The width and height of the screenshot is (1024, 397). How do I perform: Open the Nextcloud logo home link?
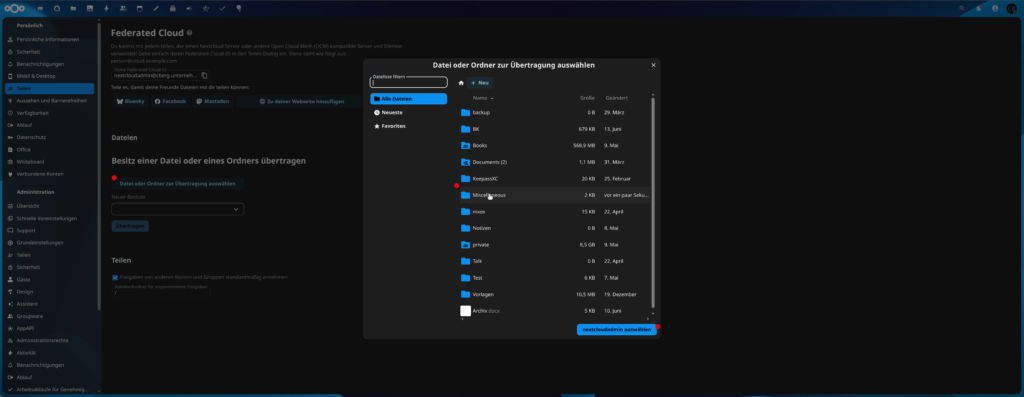point(14,8)
